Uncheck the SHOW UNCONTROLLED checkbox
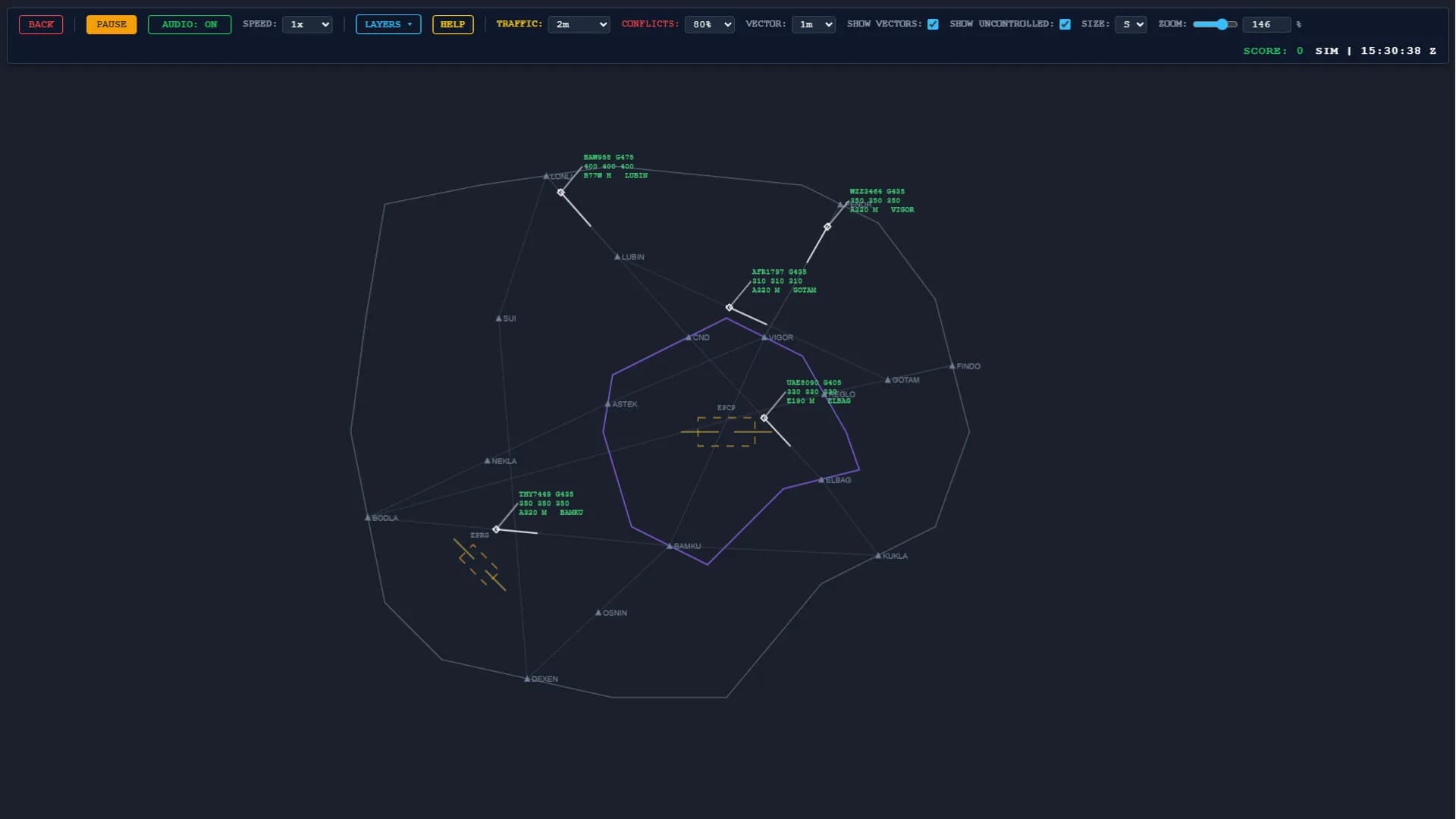The height and width of the screenshot is (819, 1456). pos(1065,24)
